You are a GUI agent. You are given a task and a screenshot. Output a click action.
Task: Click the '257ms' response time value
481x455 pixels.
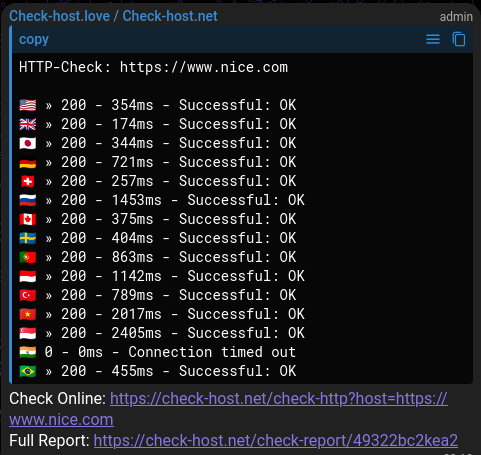(x=132, y=181)
